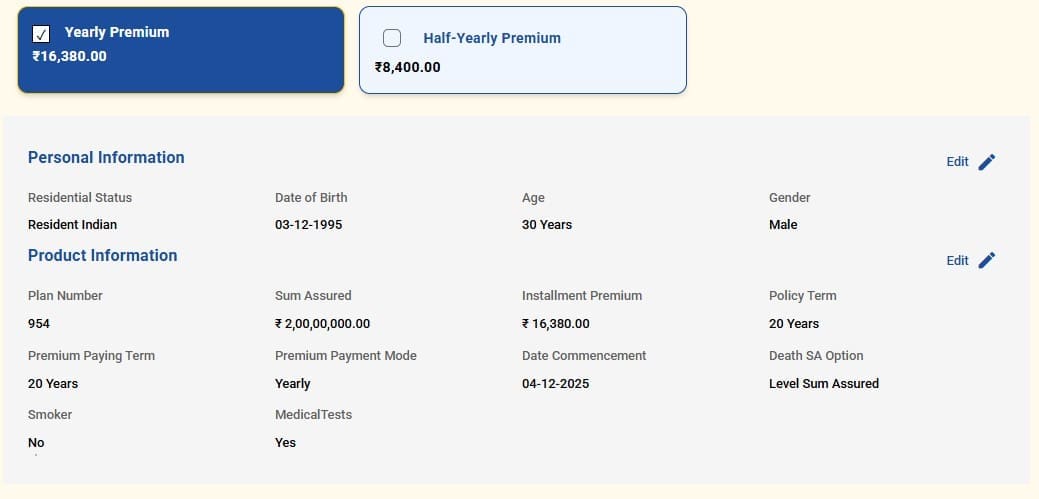This screenshot has width=1039, height=499.
Task: Click the Policy Term value 20 Years
Action: click(794, 324)
